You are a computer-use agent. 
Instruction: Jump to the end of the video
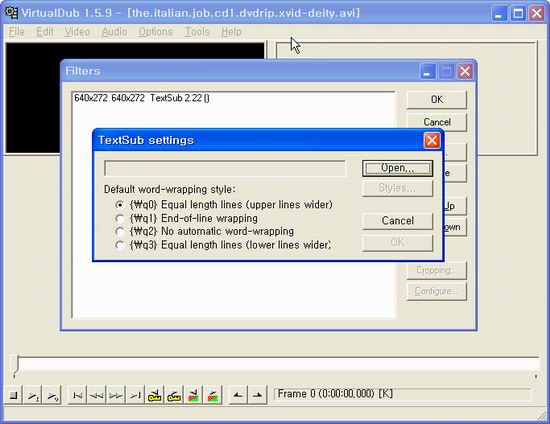(135, 395)
